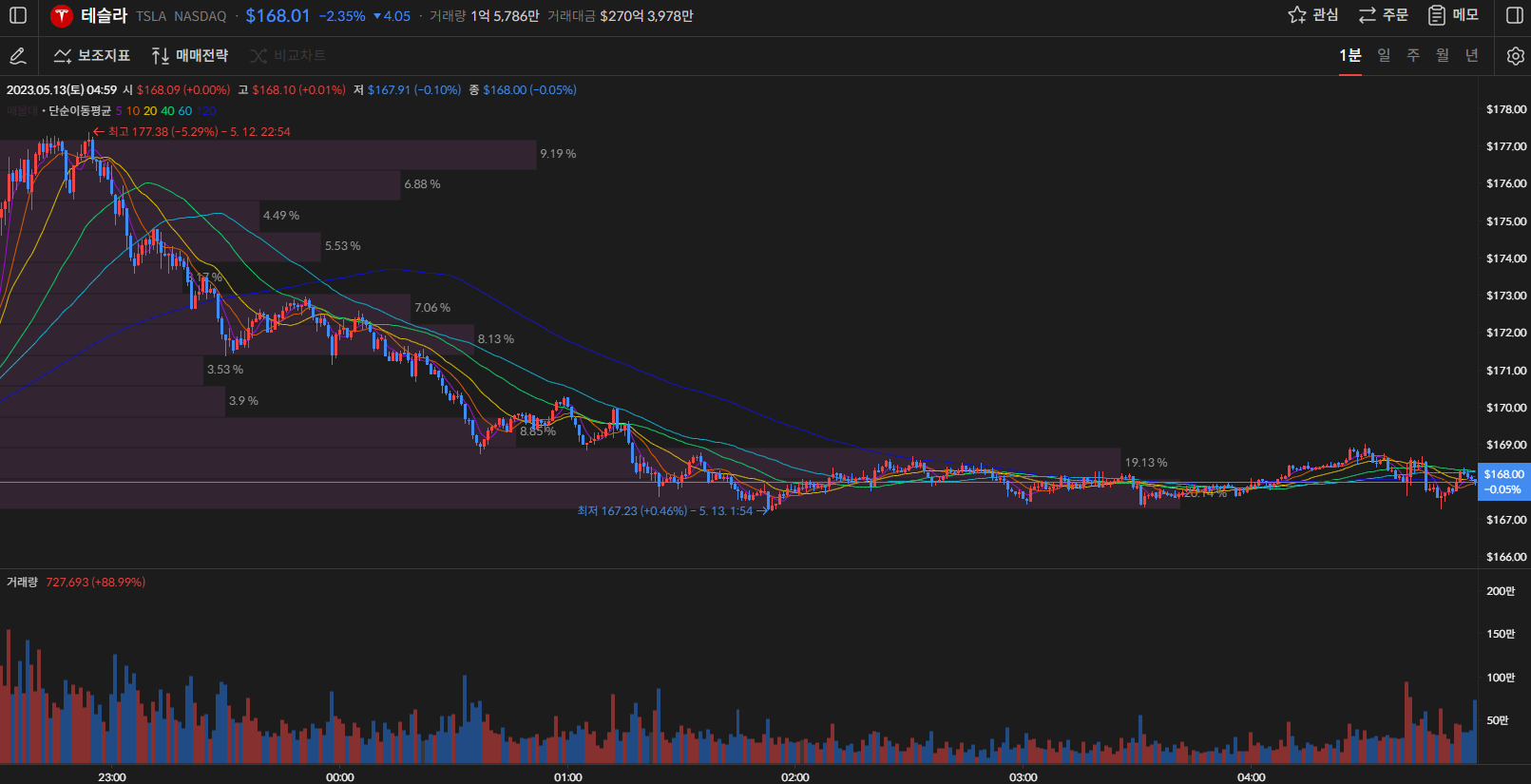
Task: Switch to the 월 monthly timeframe tab
Action: tap(1443, 55)
